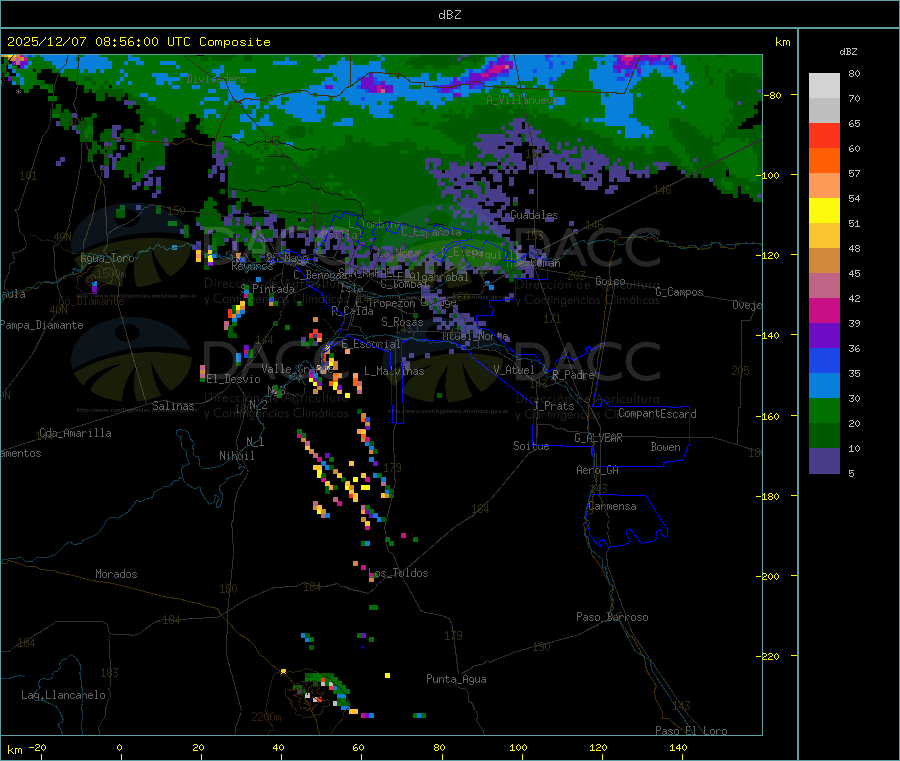Select the 'Guadales' place label
The width and height of the screenshot is (900, 761).
[534, 215]
